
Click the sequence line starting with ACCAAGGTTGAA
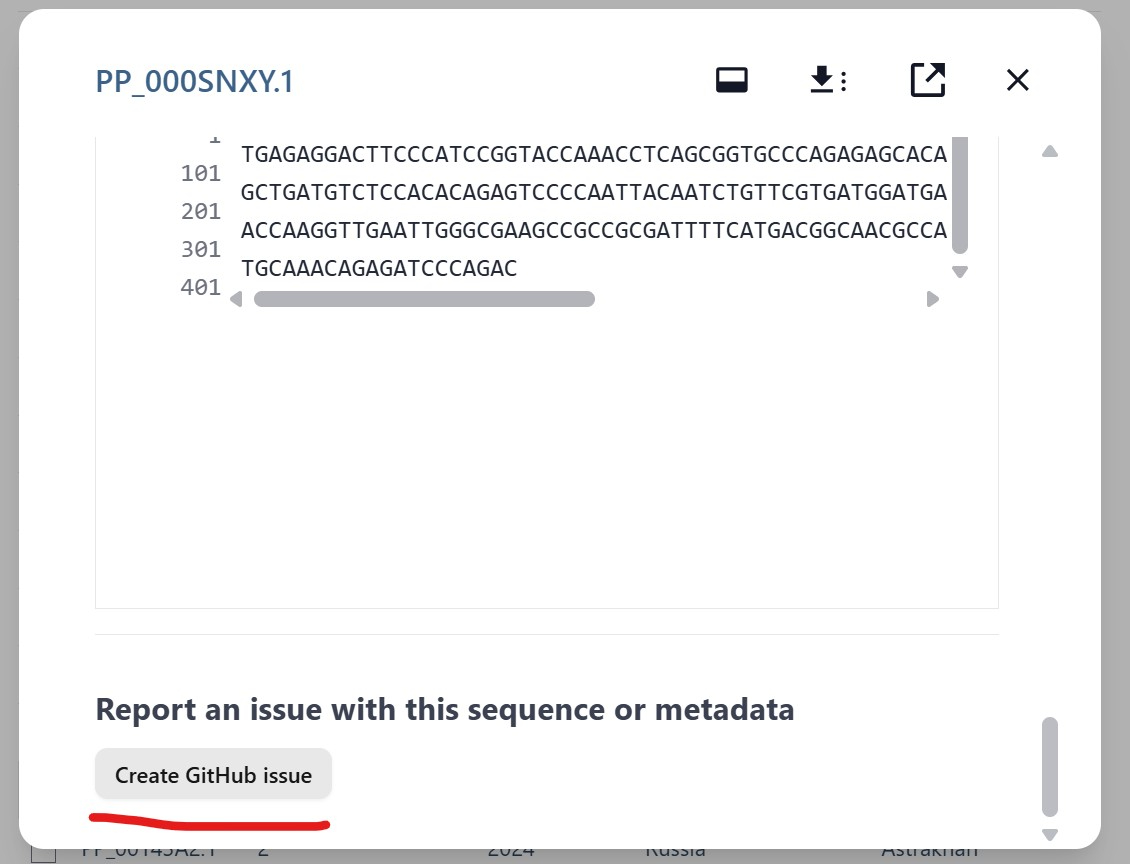pyautogui.click(x=593, y=231)
